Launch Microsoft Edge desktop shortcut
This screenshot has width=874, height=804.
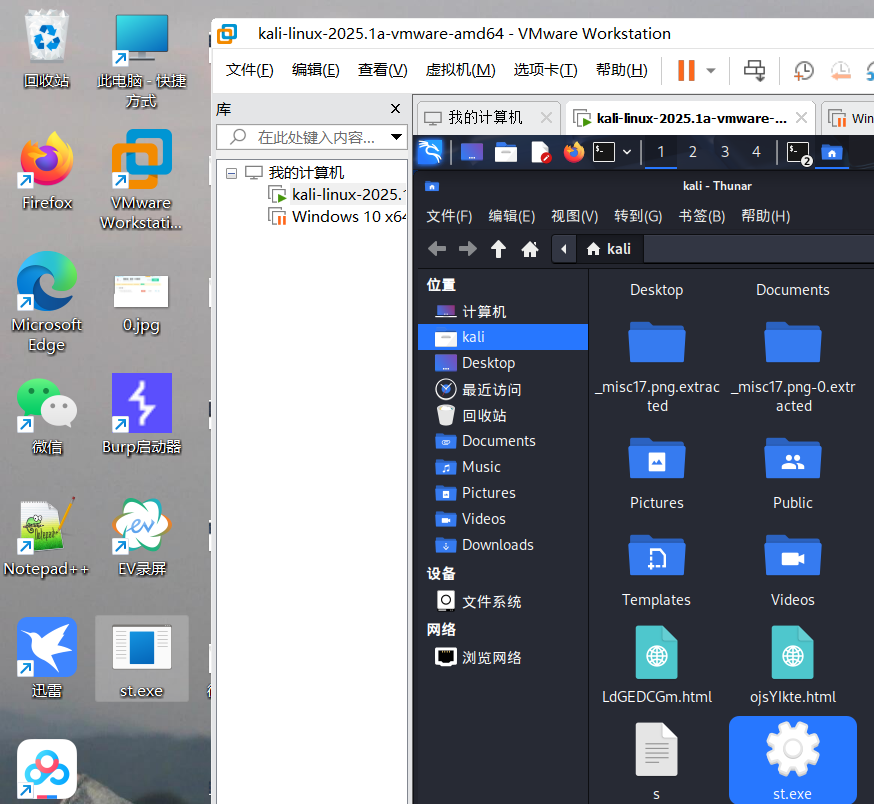(47, 301)
